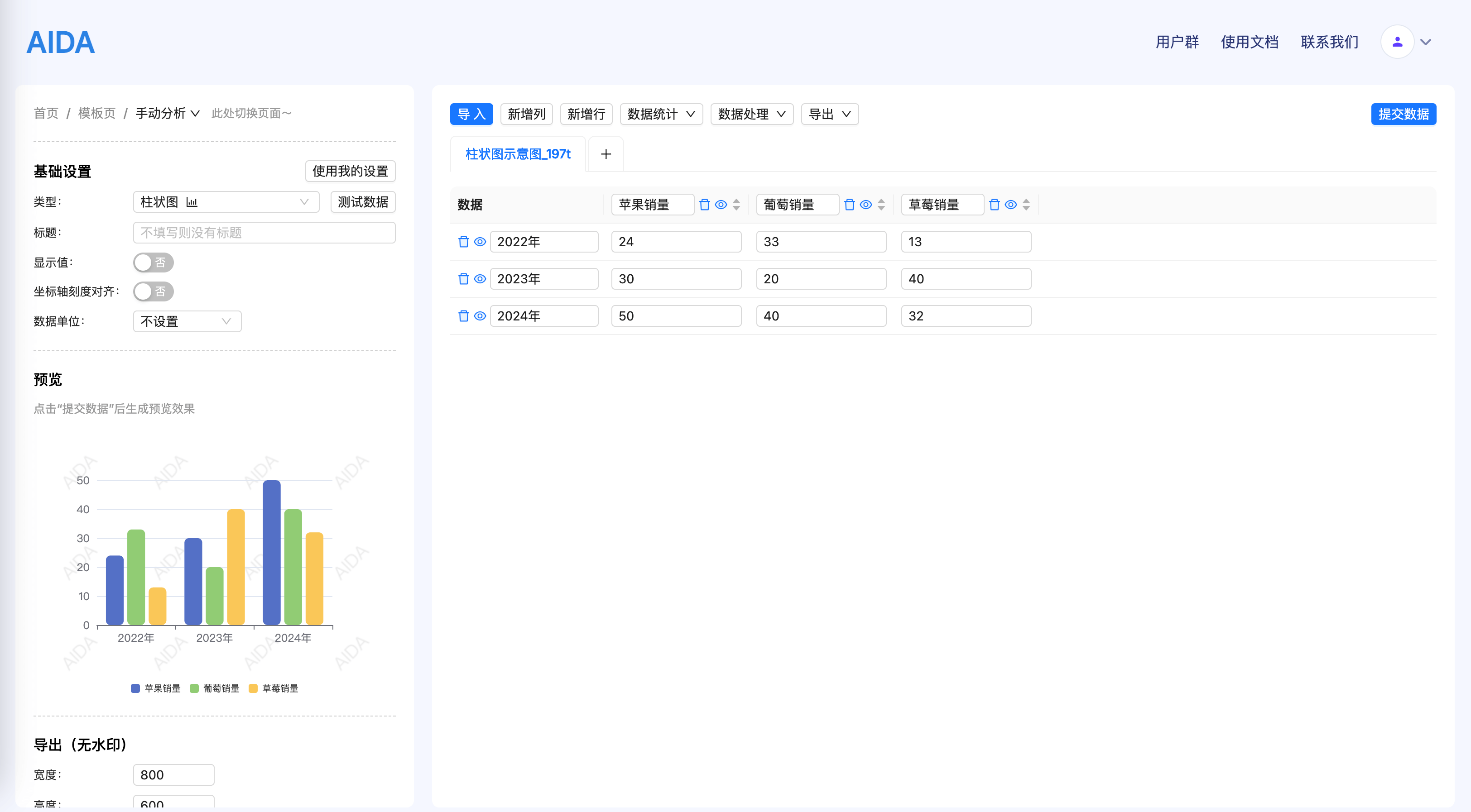Open the 使用文档 menu item

tap(1250, 42)
